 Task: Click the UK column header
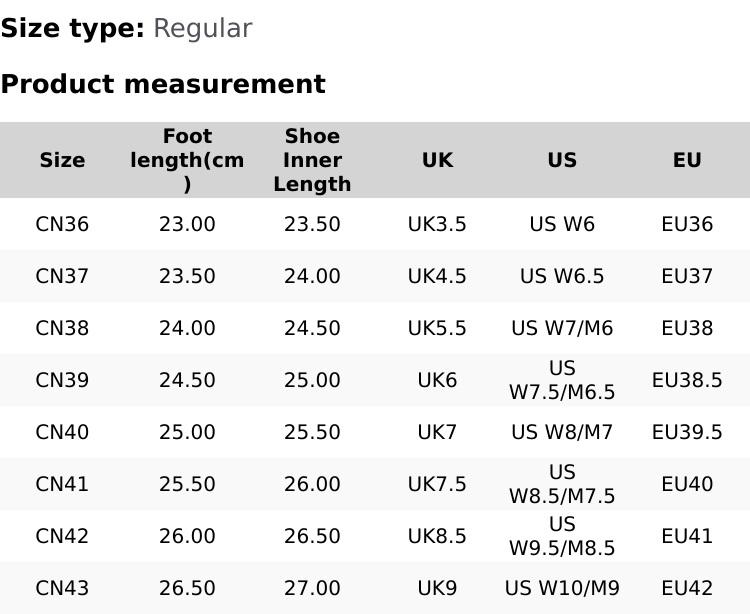pyautogui.click(x=437, y=160)
